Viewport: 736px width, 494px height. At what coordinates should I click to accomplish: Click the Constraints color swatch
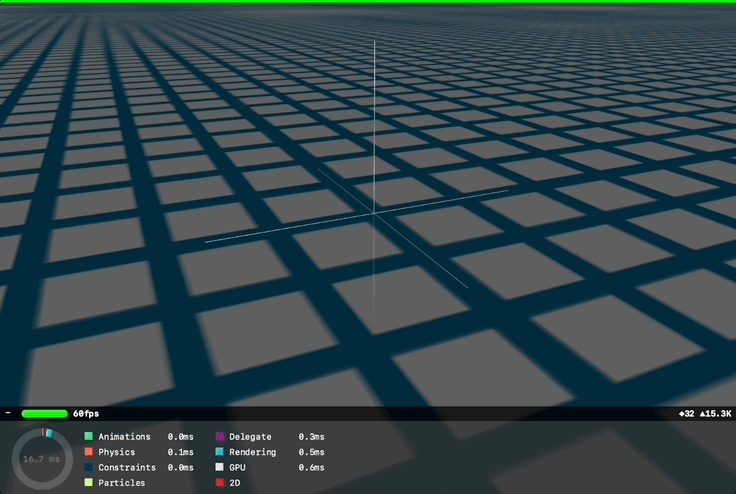[89, 467]
